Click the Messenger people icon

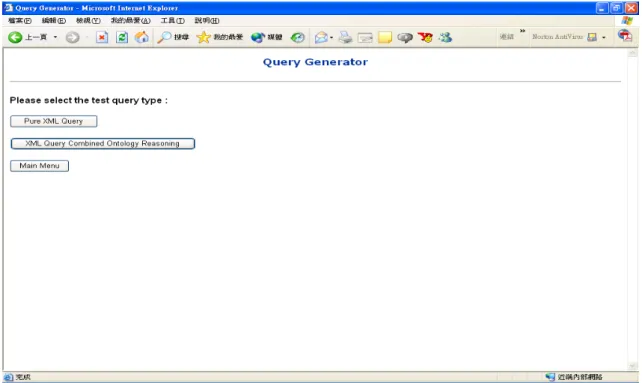445,37
